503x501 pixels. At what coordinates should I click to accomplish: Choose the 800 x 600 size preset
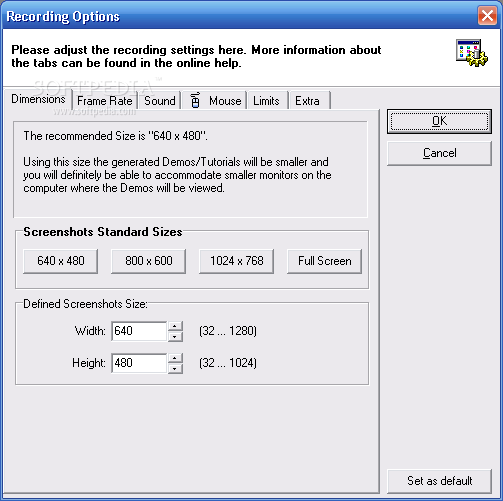[x=149, y=261]
